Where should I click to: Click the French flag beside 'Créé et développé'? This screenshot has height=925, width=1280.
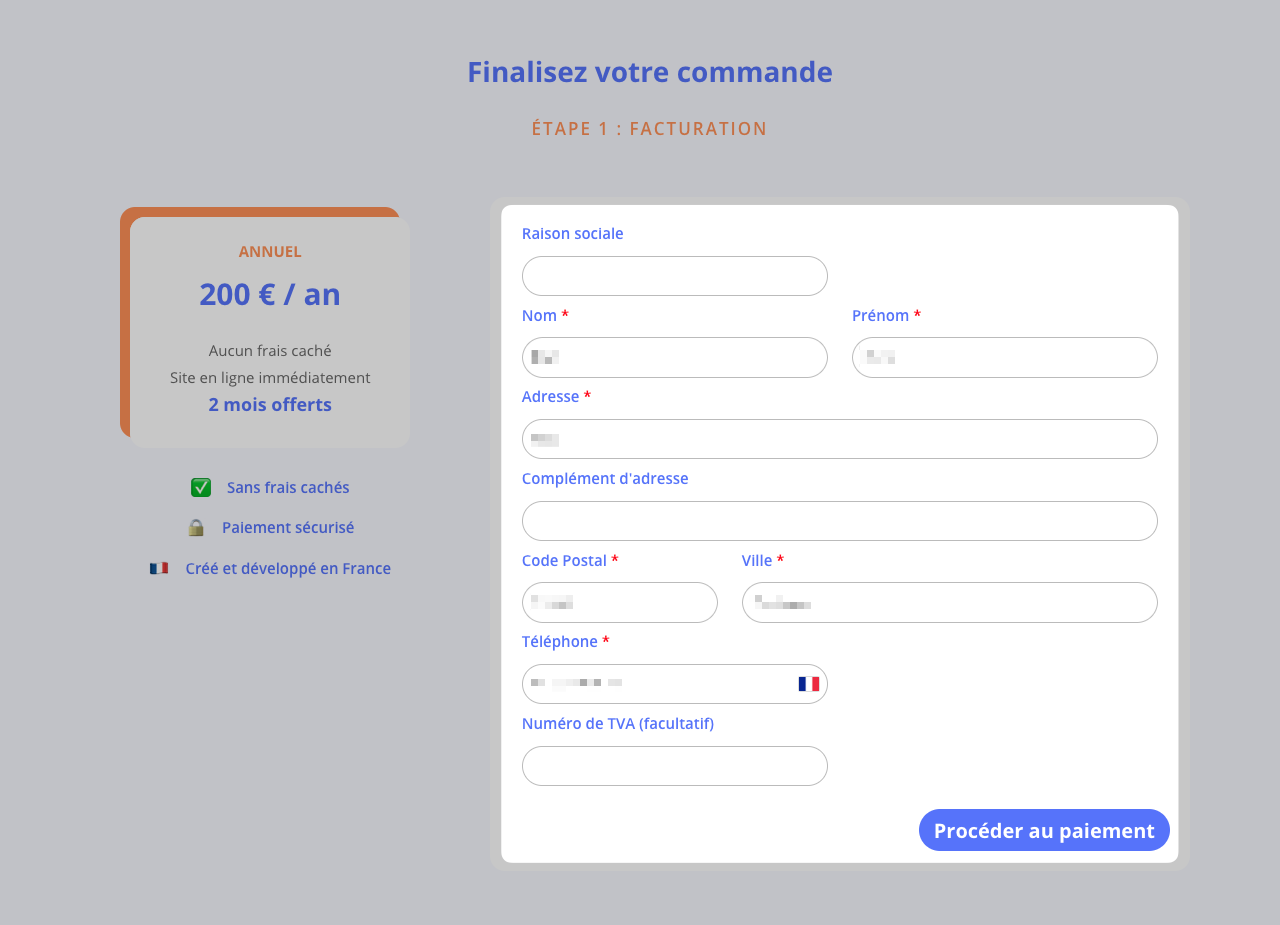pos(159,568)
